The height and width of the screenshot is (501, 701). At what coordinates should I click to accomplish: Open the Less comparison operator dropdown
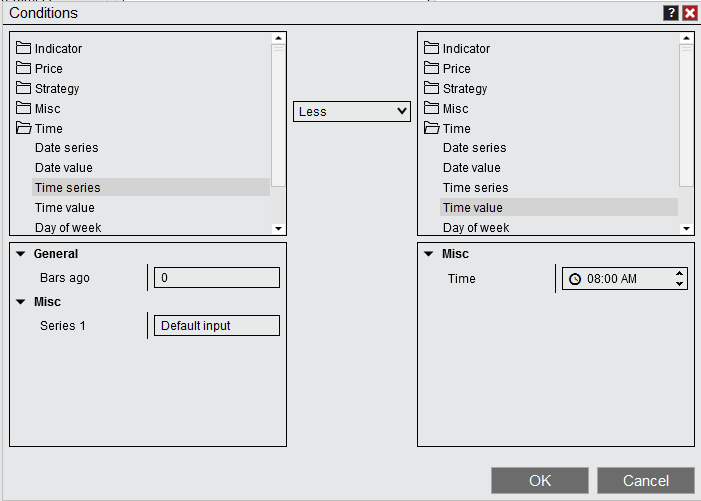pos(352,111)
